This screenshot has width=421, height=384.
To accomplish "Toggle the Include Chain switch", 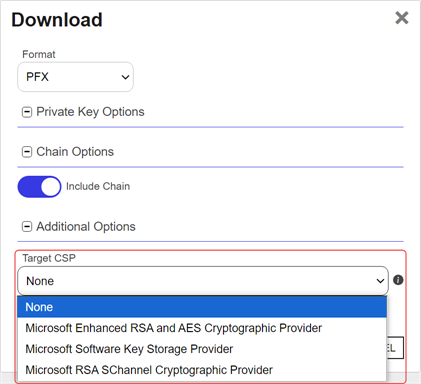I will click(x=39, y=187).
